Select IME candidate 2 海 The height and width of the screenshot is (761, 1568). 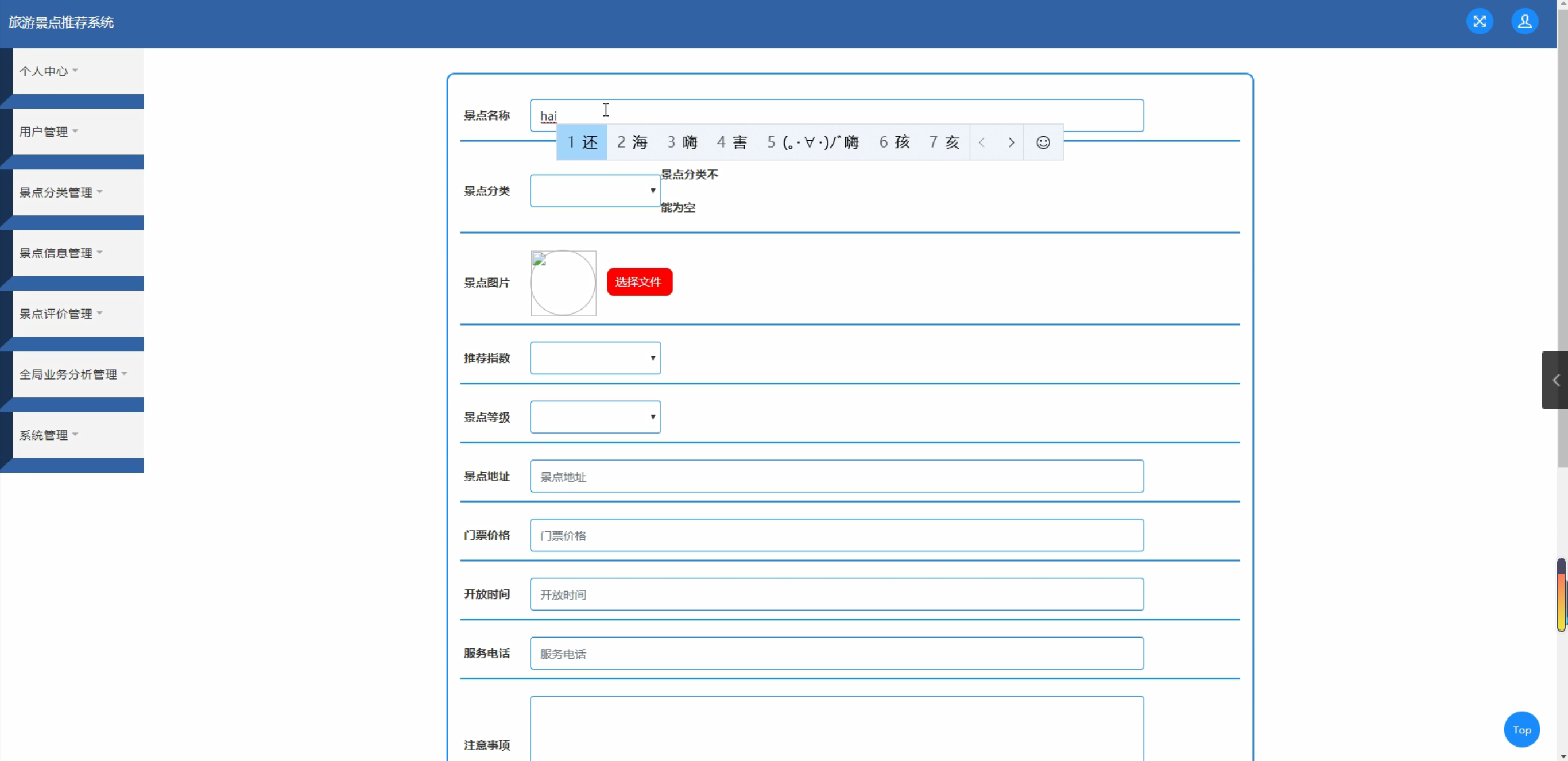[x=632, y=142]
